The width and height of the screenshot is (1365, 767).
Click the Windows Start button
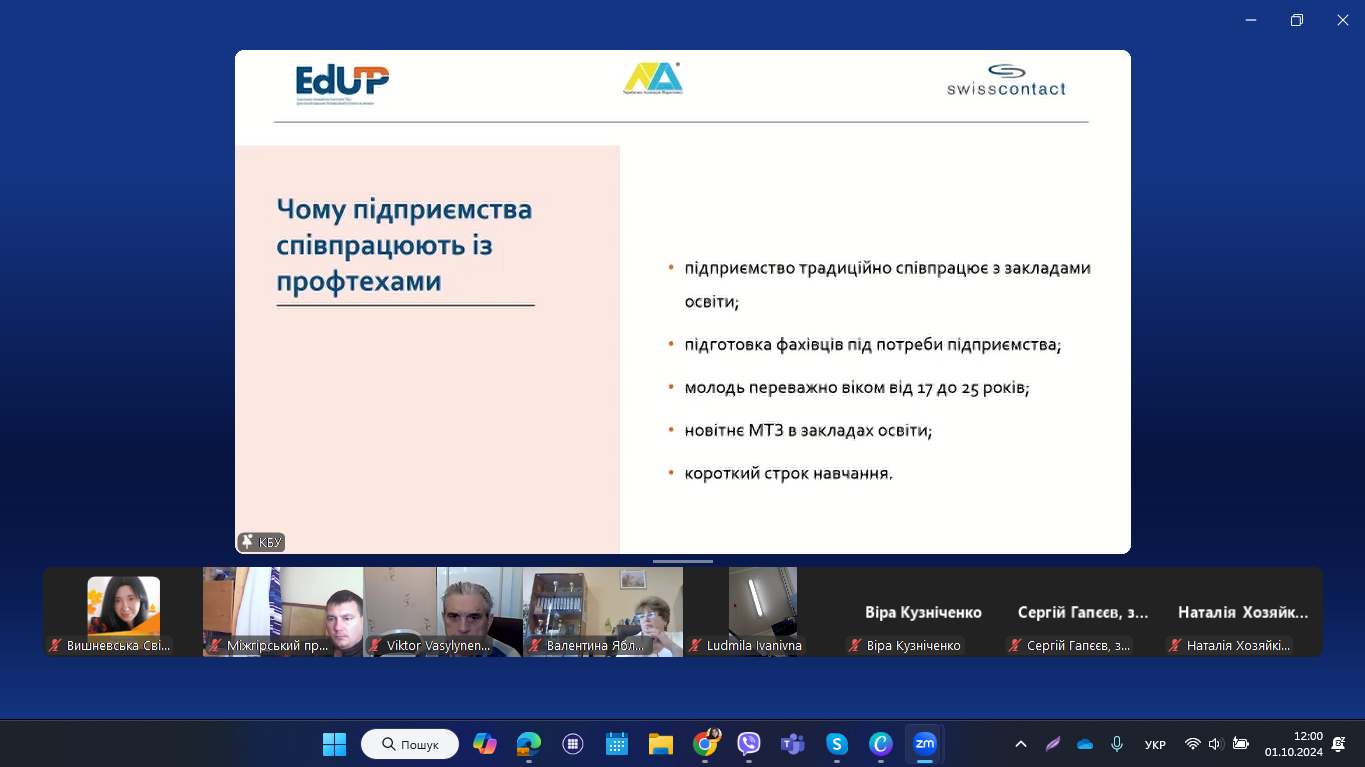[334, 744]
